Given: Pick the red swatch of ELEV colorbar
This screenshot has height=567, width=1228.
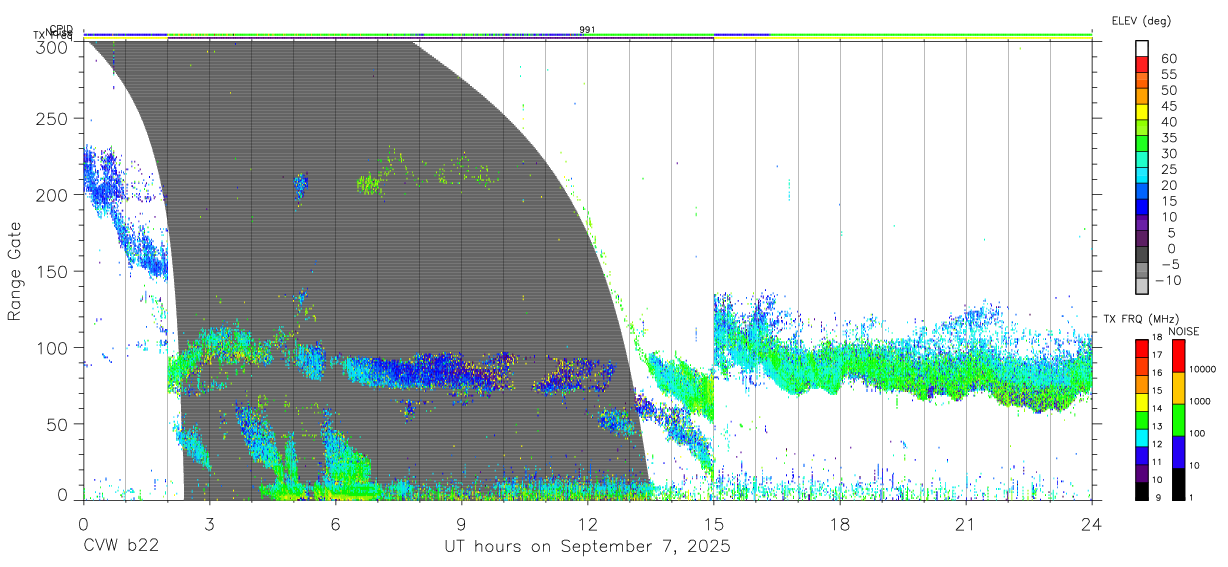Looking at the screenshot, I should click(x=1144, y=65).
